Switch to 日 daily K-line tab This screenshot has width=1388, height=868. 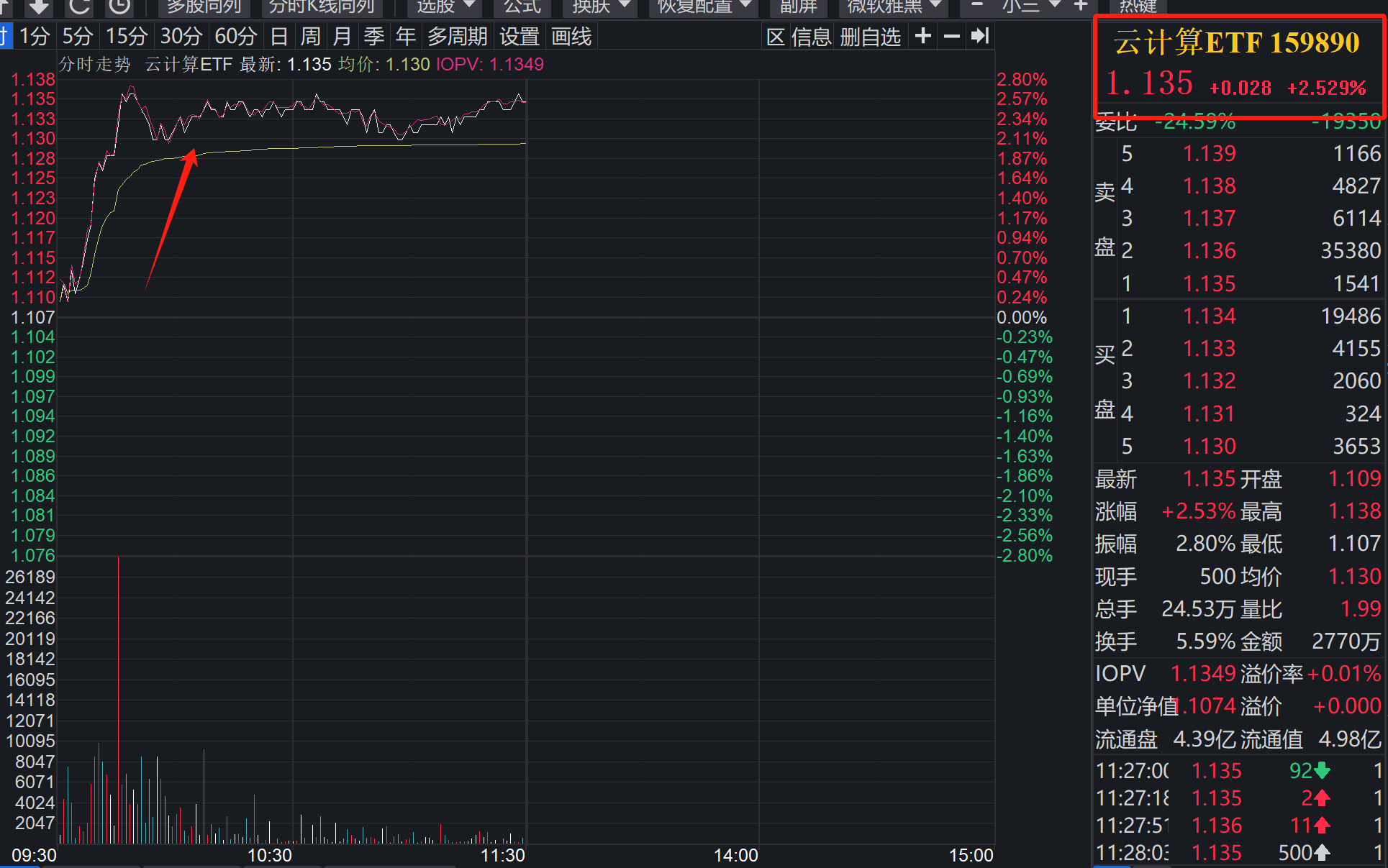(278, 37)
